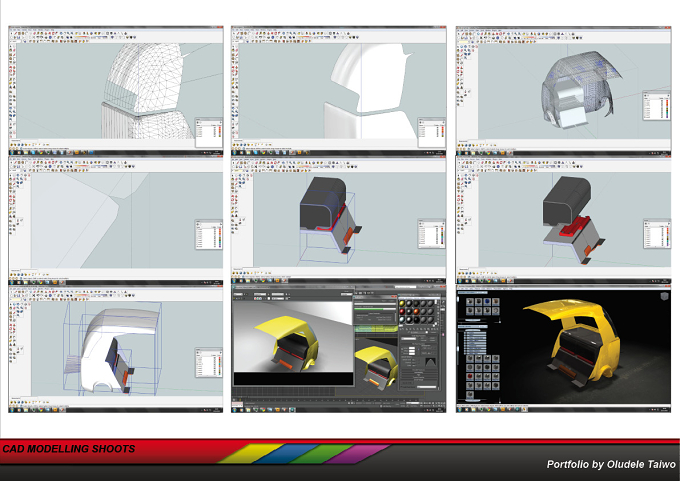Click the Layers panel in wireframe close-up SketchUp screenshot
680x481 pixels.
click(209, 133)
